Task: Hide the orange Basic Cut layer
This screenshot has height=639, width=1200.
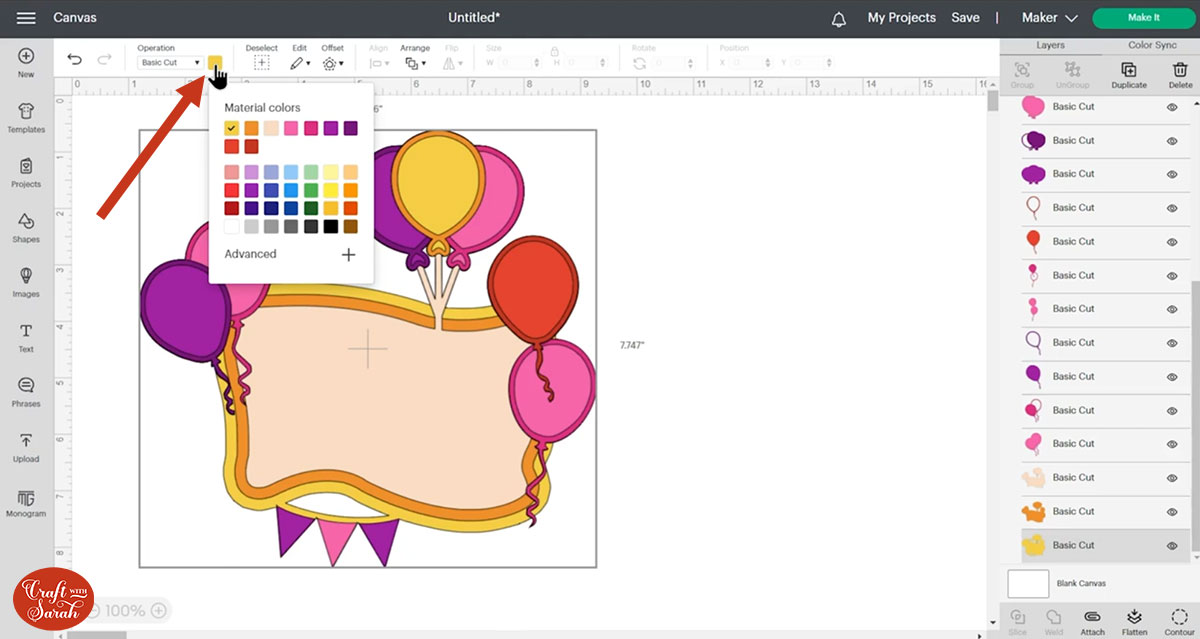Action: tap(1172, 511)
